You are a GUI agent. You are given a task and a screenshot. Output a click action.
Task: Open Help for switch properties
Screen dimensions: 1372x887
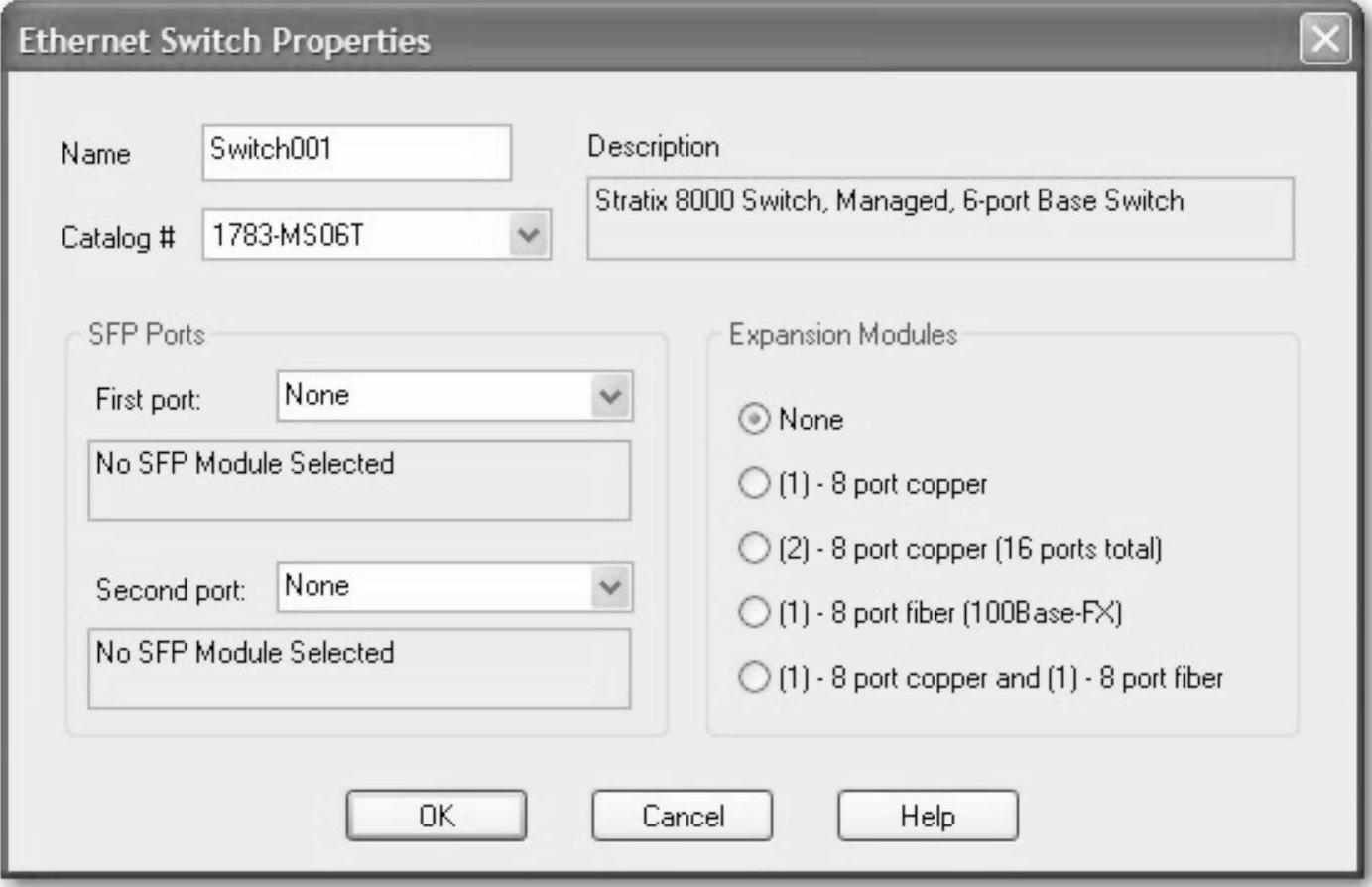928,816
